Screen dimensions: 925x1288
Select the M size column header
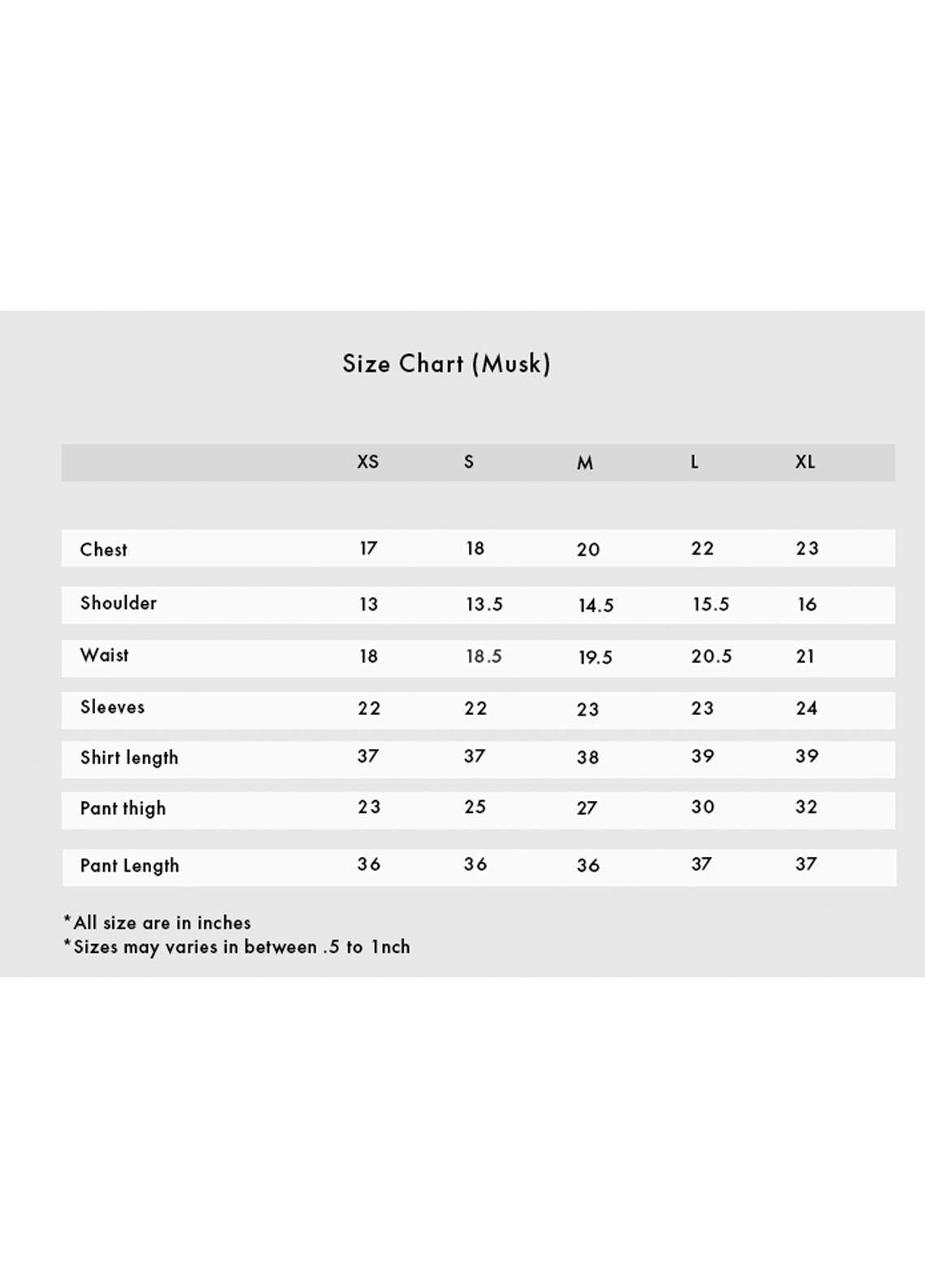pos(584,463)
